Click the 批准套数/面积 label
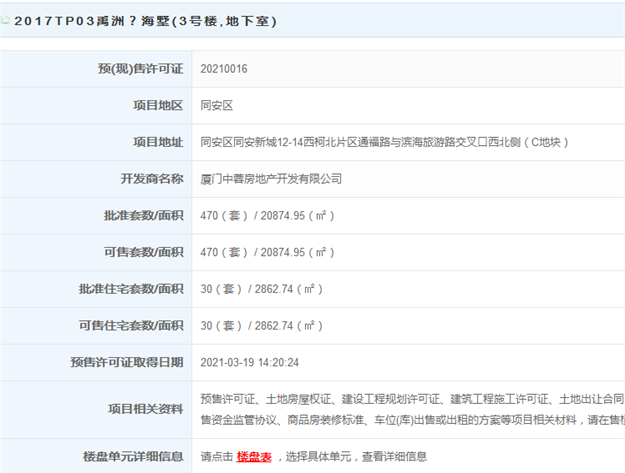625x473 pixels. point(143,216)
